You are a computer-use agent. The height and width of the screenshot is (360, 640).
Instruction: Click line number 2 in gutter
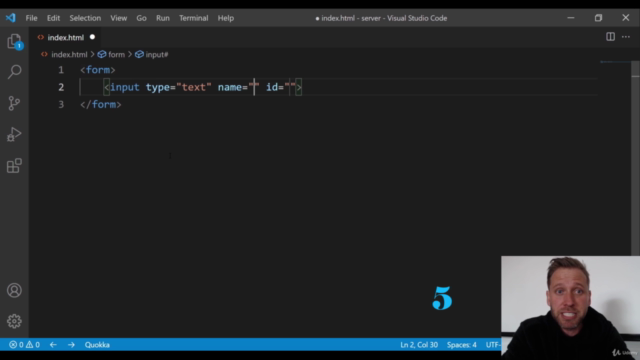pyautogui.click(x=61, y=87)
